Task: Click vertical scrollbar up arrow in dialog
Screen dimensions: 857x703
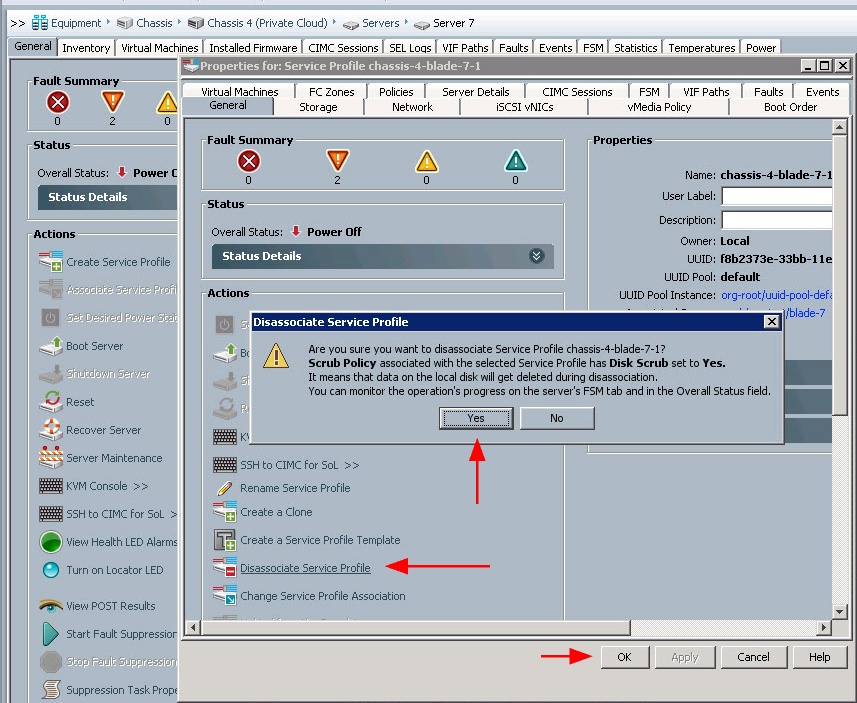Action: coord(840,128)
